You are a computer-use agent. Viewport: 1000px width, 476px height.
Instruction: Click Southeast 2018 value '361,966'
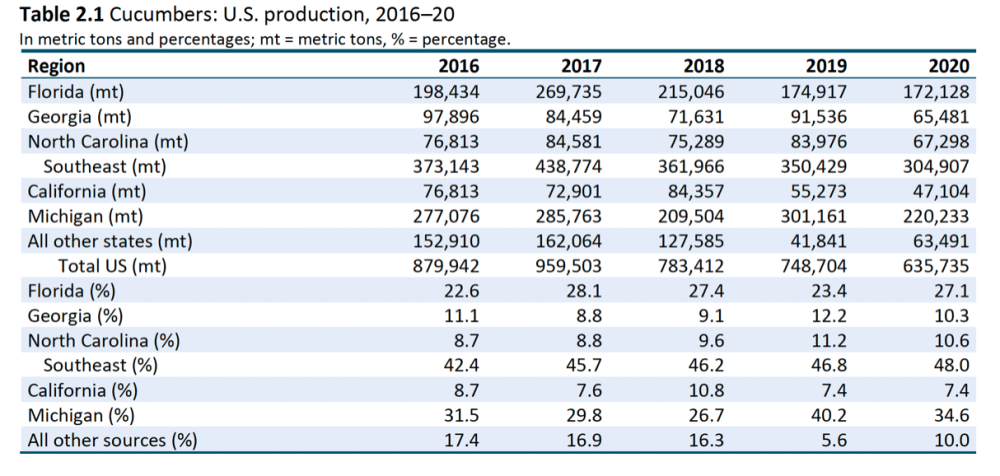[691, 167]
